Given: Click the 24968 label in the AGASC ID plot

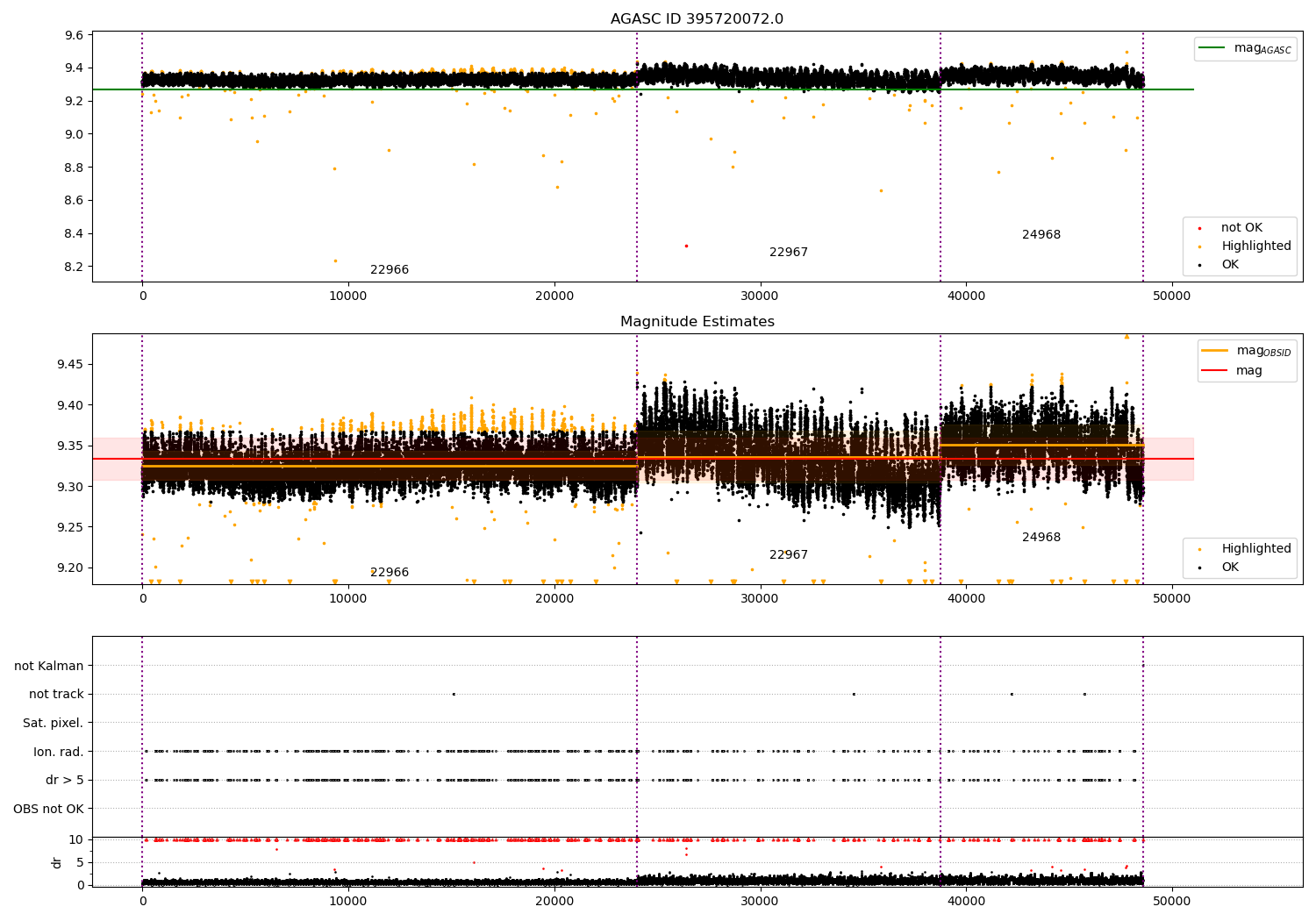Looking at the screenshot, I should click(x=1041, y=235).
